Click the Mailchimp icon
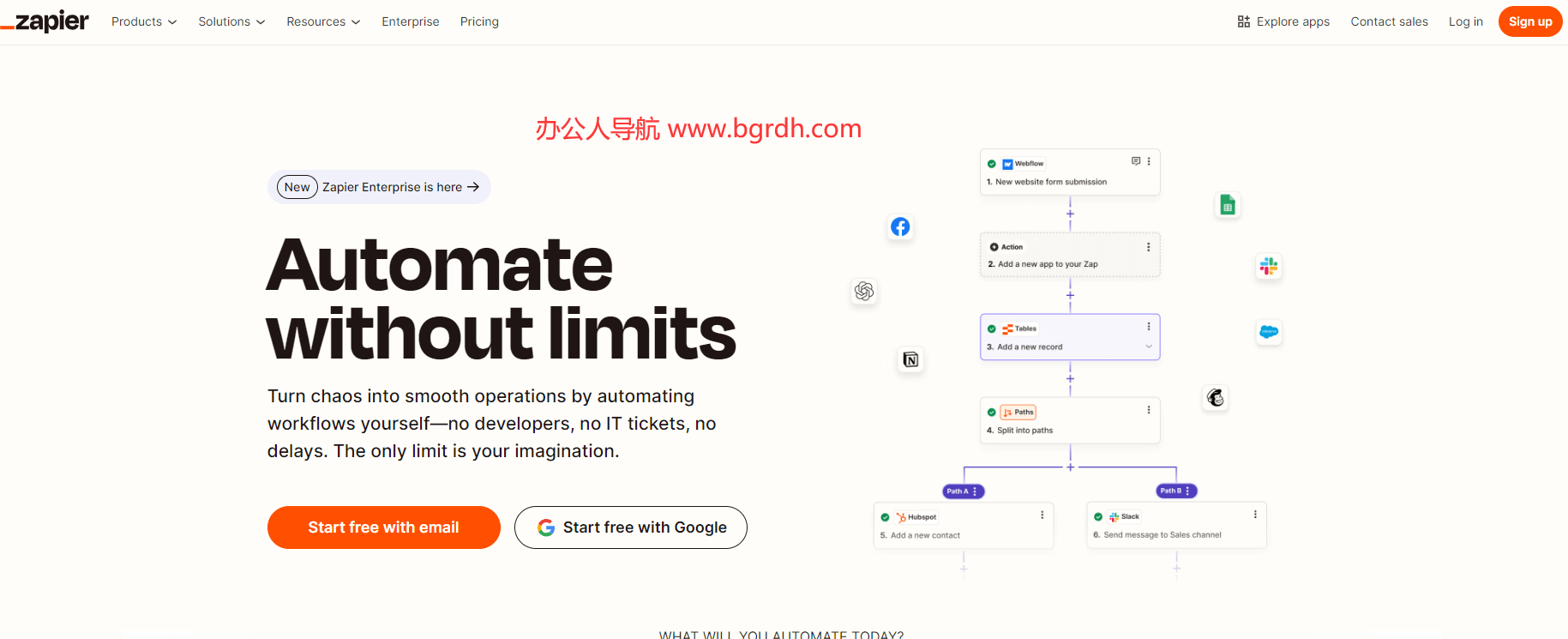This screenshot has width=1568, height=639. tap(1216, 397)
